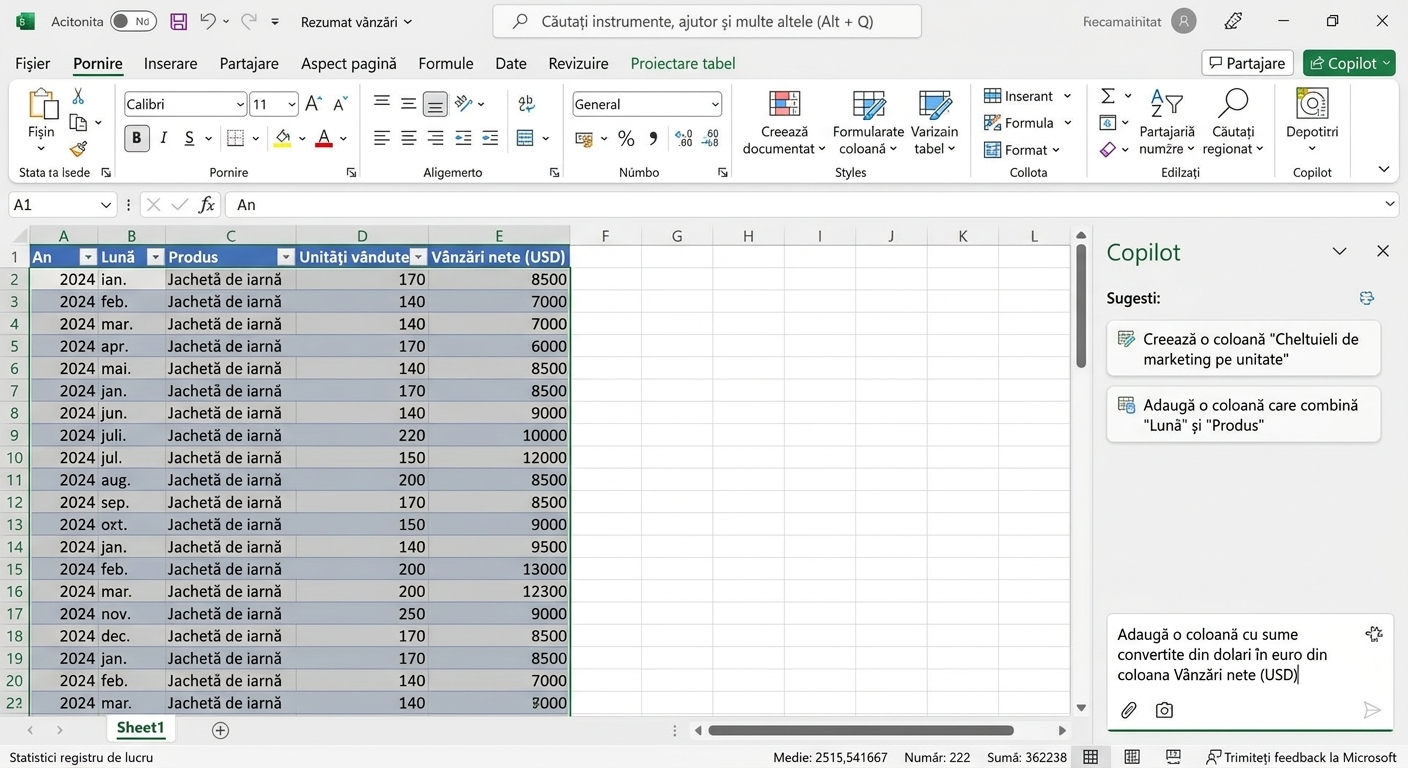The width and height of the screenshot is (1408, 768).
Task: Open the Fişier menu tab
Action: coord(33,63)
